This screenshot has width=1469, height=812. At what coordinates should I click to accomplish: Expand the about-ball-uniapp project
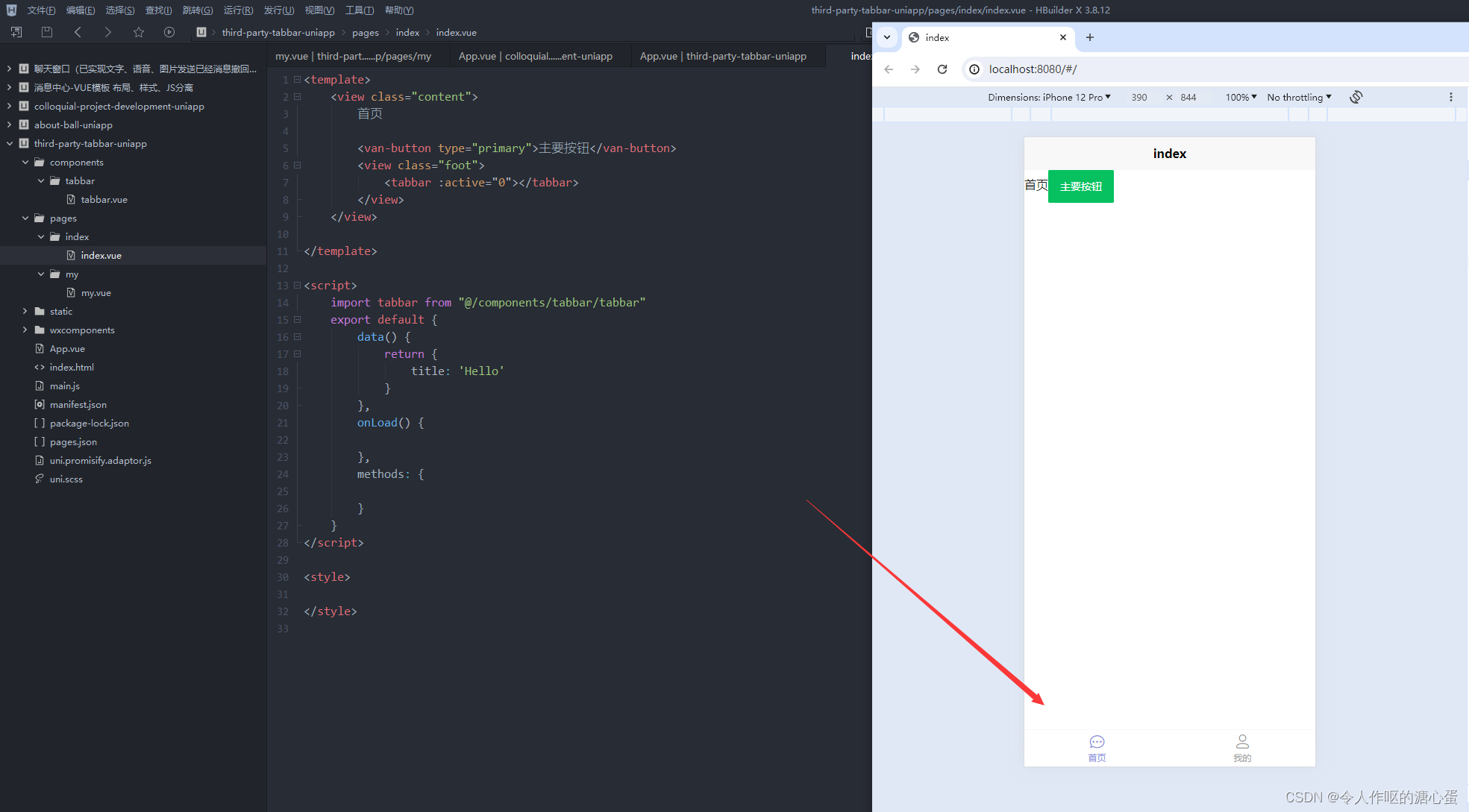10,125
